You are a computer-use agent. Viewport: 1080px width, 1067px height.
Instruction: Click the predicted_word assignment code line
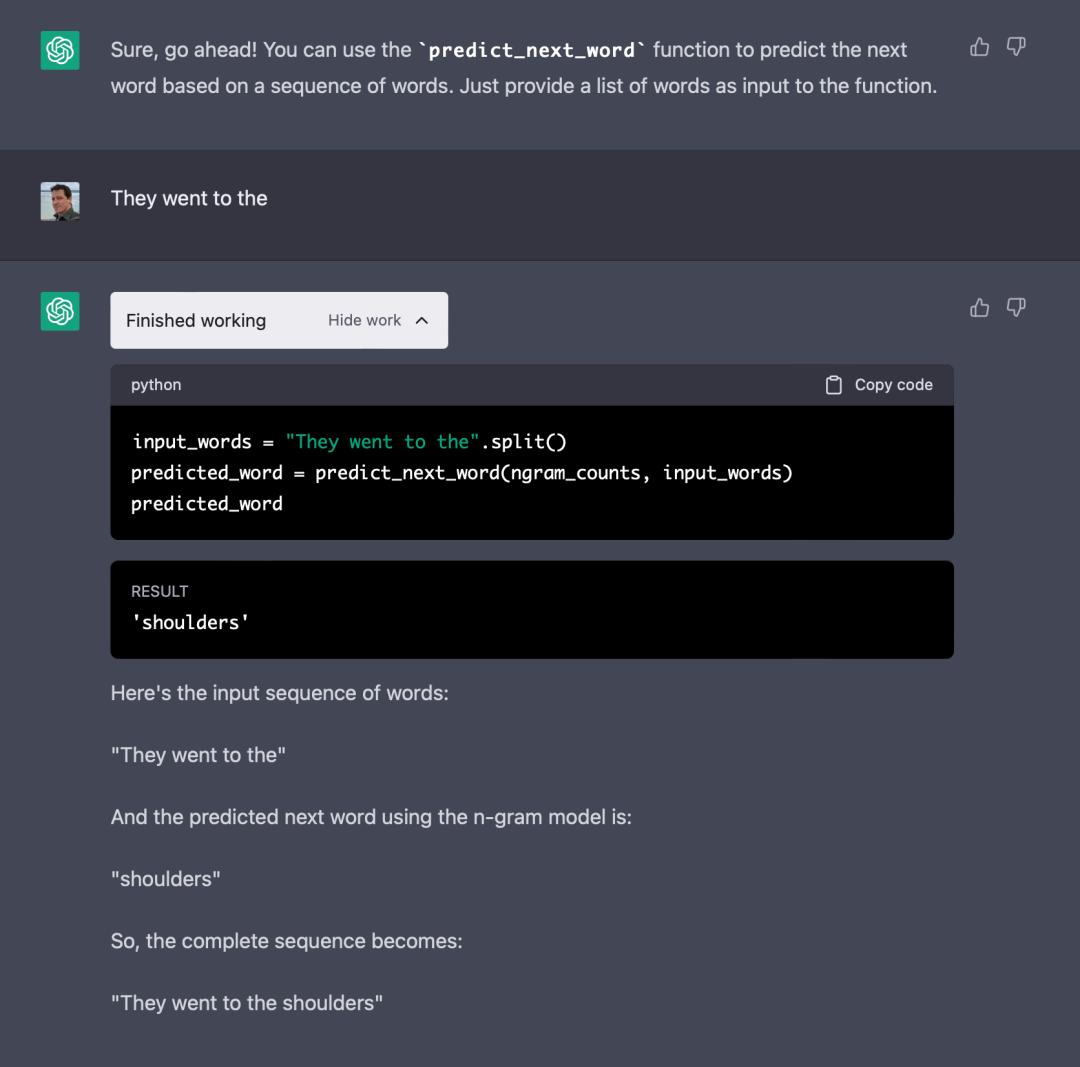pos(462,473)
